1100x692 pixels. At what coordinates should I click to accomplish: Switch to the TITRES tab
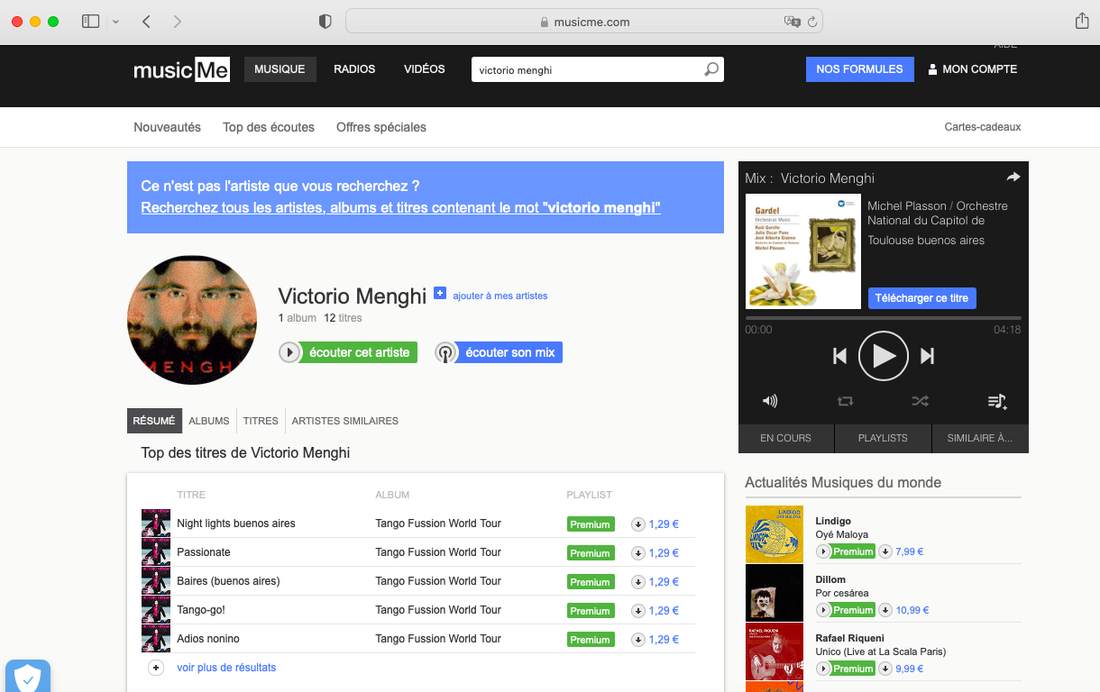point(260,421)
